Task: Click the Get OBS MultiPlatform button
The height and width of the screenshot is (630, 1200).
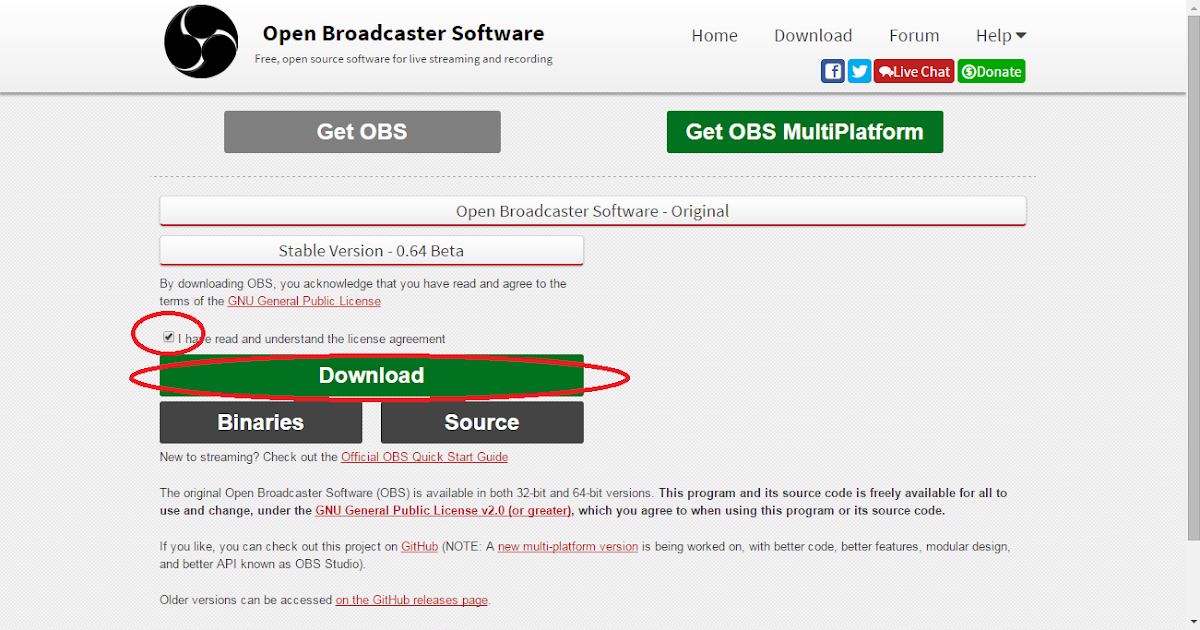Action: 804,131
